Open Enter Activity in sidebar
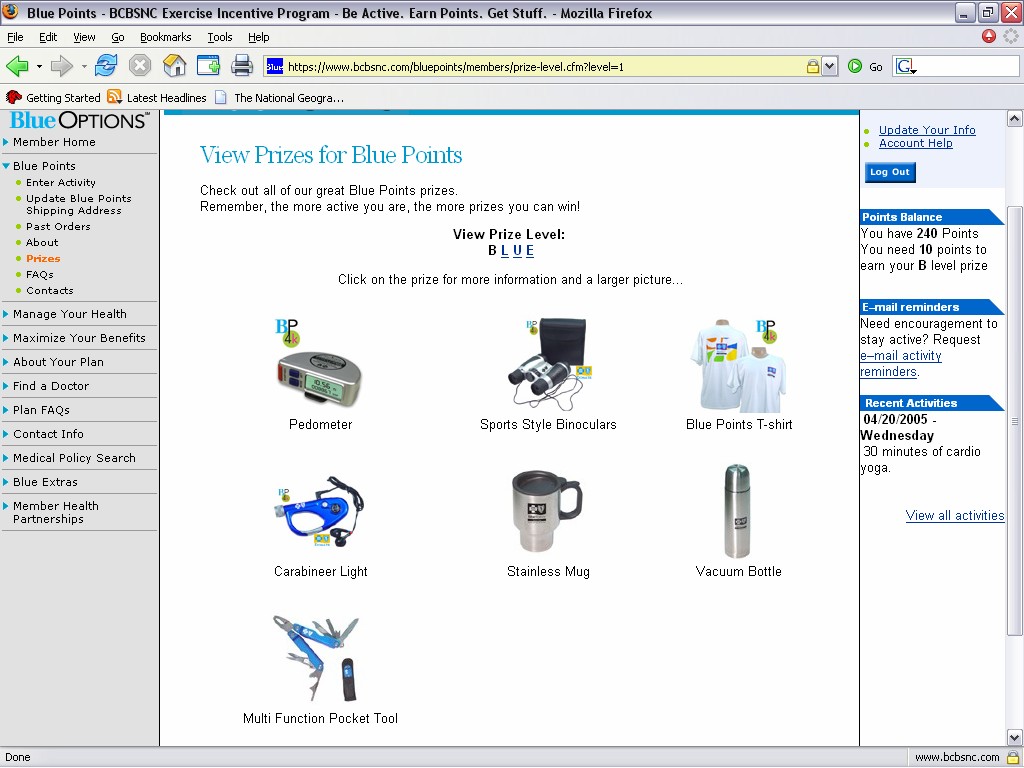The width and height of the screenshot is (1024, 768). coord(61,183)
